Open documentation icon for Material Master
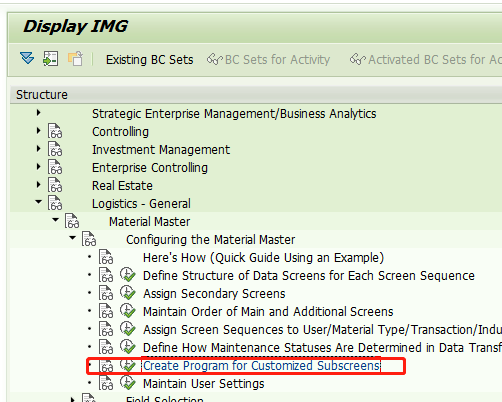The image size is (502, 402). pyautogui.click(x=72, y=221)
